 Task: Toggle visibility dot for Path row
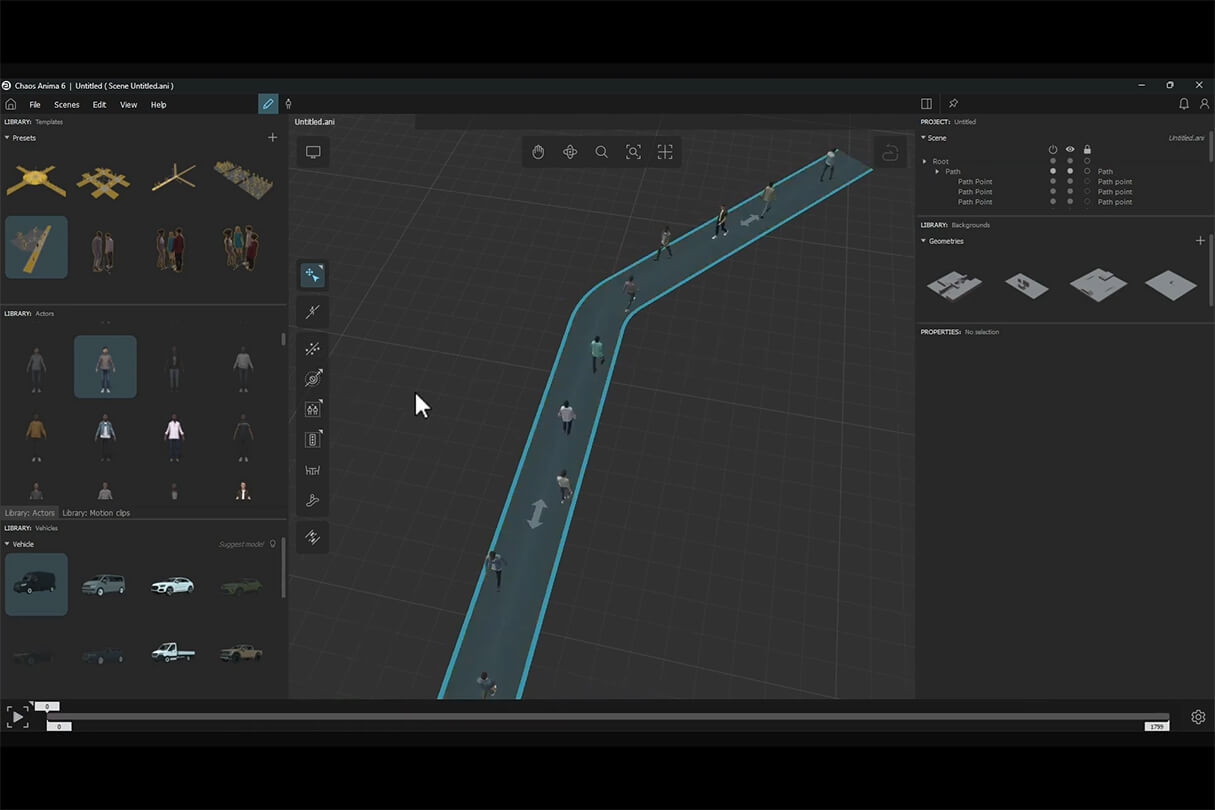pyautogui.click(x=1070, y=172)
